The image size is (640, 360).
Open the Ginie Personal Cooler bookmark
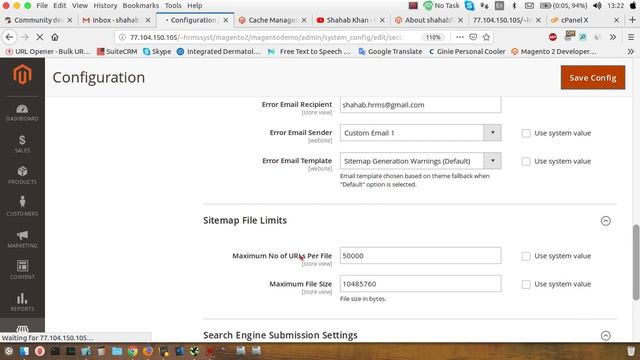click(x=467, y=51)
